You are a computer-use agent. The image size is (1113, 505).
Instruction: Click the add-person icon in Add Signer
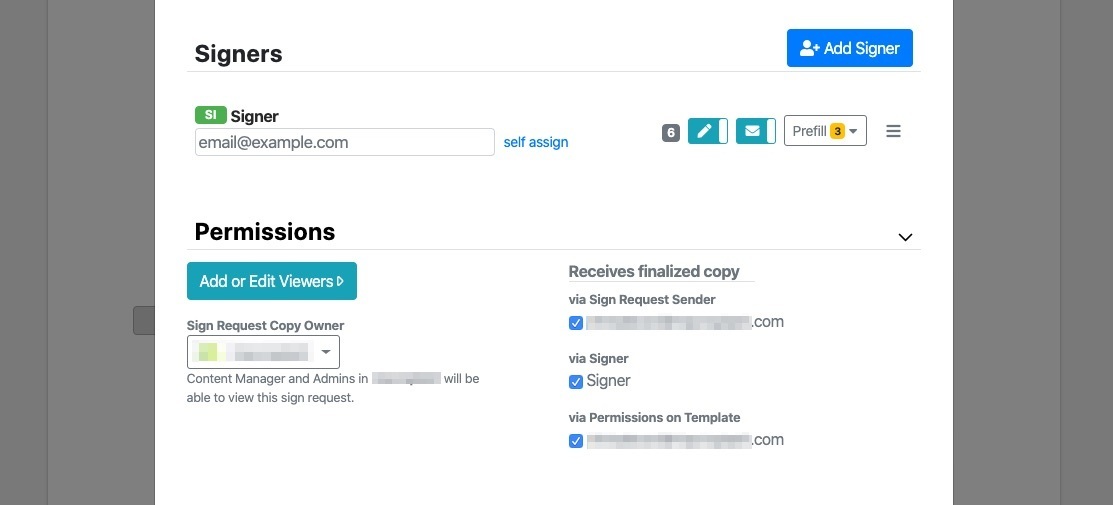click(x=810, y=48)
